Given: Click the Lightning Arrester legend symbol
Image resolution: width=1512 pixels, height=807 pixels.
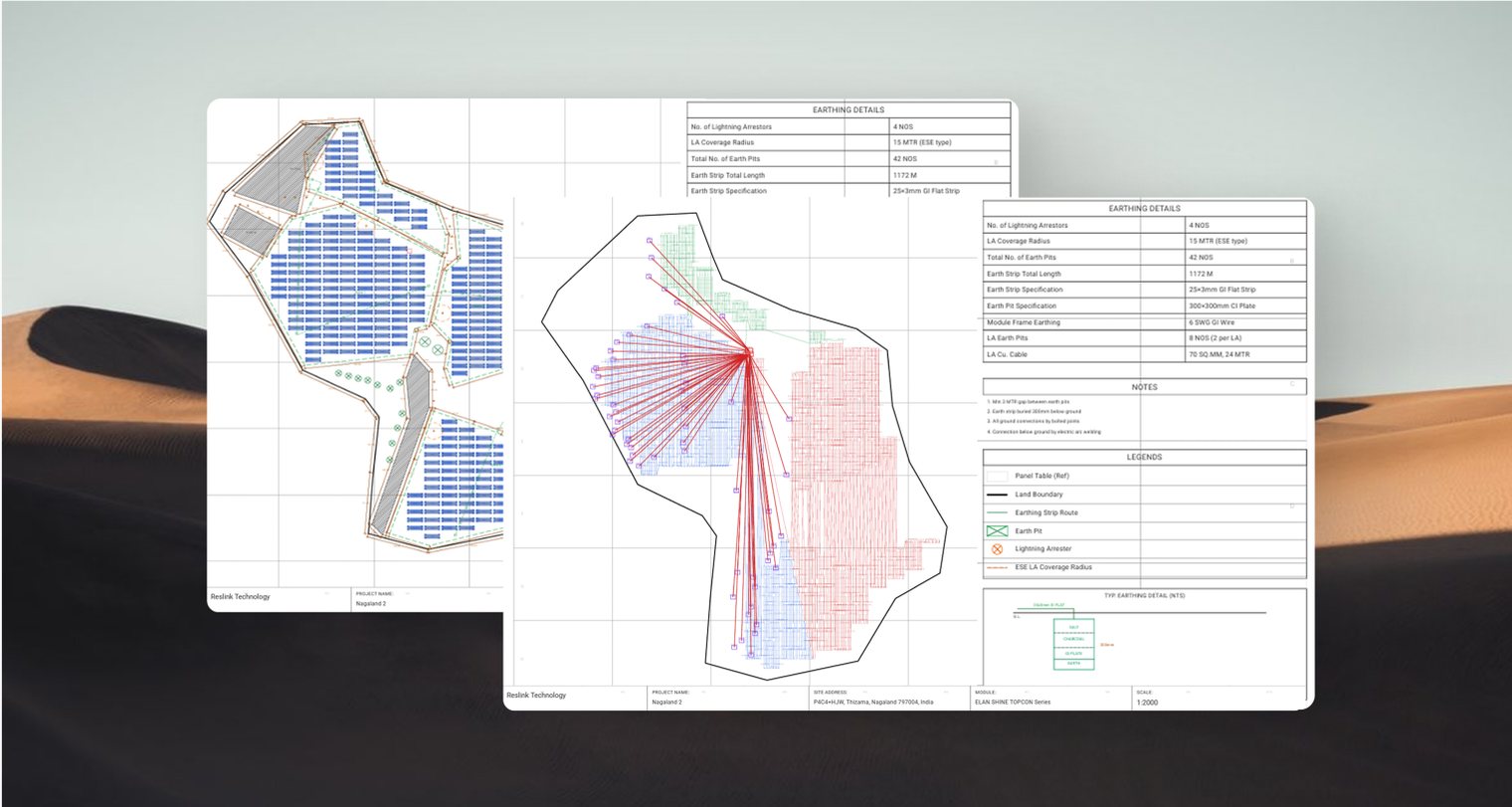Looking at the screenshot, I should coord(997,549).
